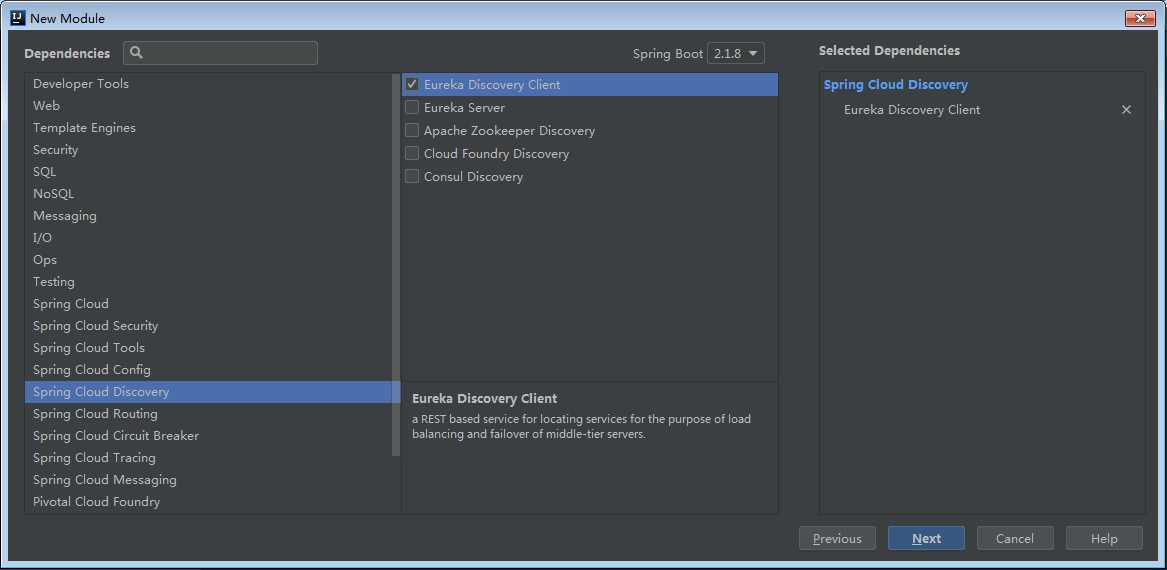Click the Previous button
This screenshot has width=1167, height=570.
[837, 539]
